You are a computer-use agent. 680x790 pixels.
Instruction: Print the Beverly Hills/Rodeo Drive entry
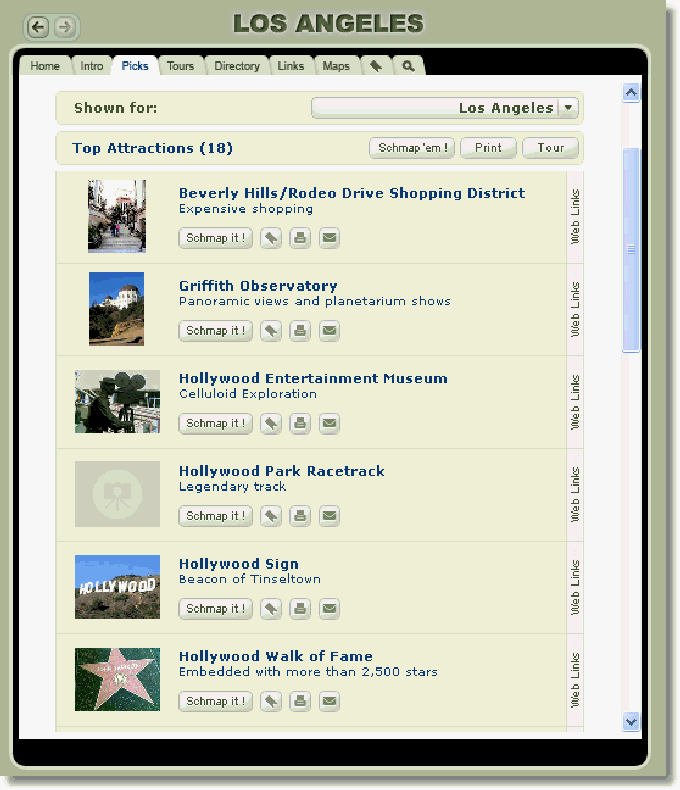300,238
